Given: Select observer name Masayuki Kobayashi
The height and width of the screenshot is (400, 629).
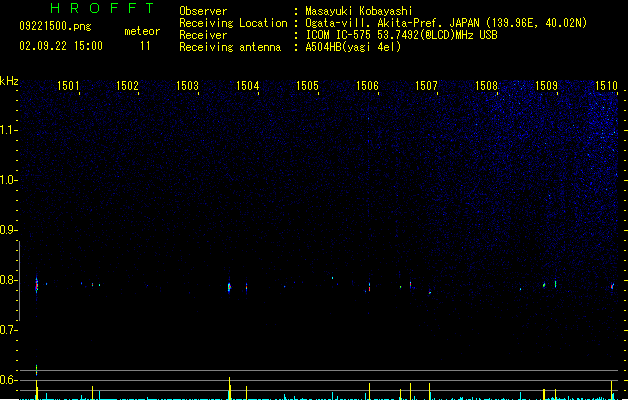Looking at the screenshot, I should (x=359, y=11).
